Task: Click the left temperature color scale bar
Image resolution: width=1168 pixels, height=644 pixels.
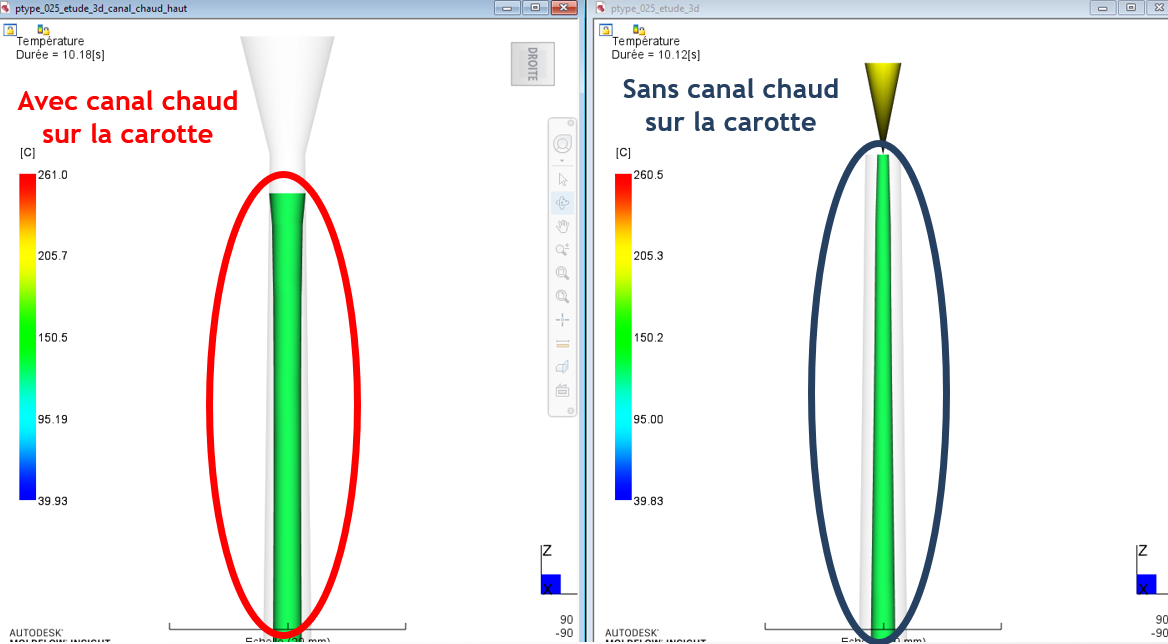Action: 27,336
